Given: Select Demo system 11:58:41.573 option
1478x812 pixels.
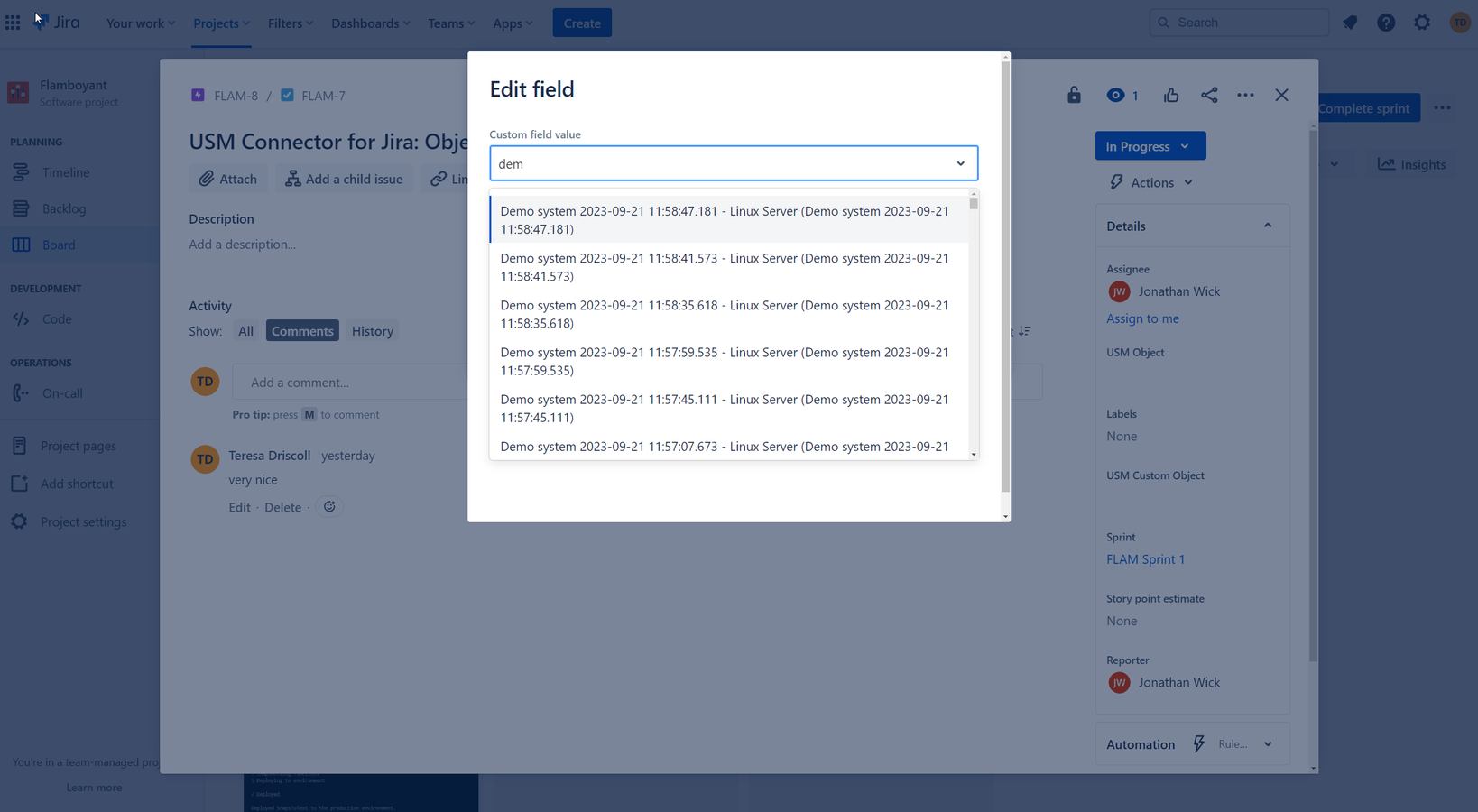Looking at the screenshot, I should 729,267.
